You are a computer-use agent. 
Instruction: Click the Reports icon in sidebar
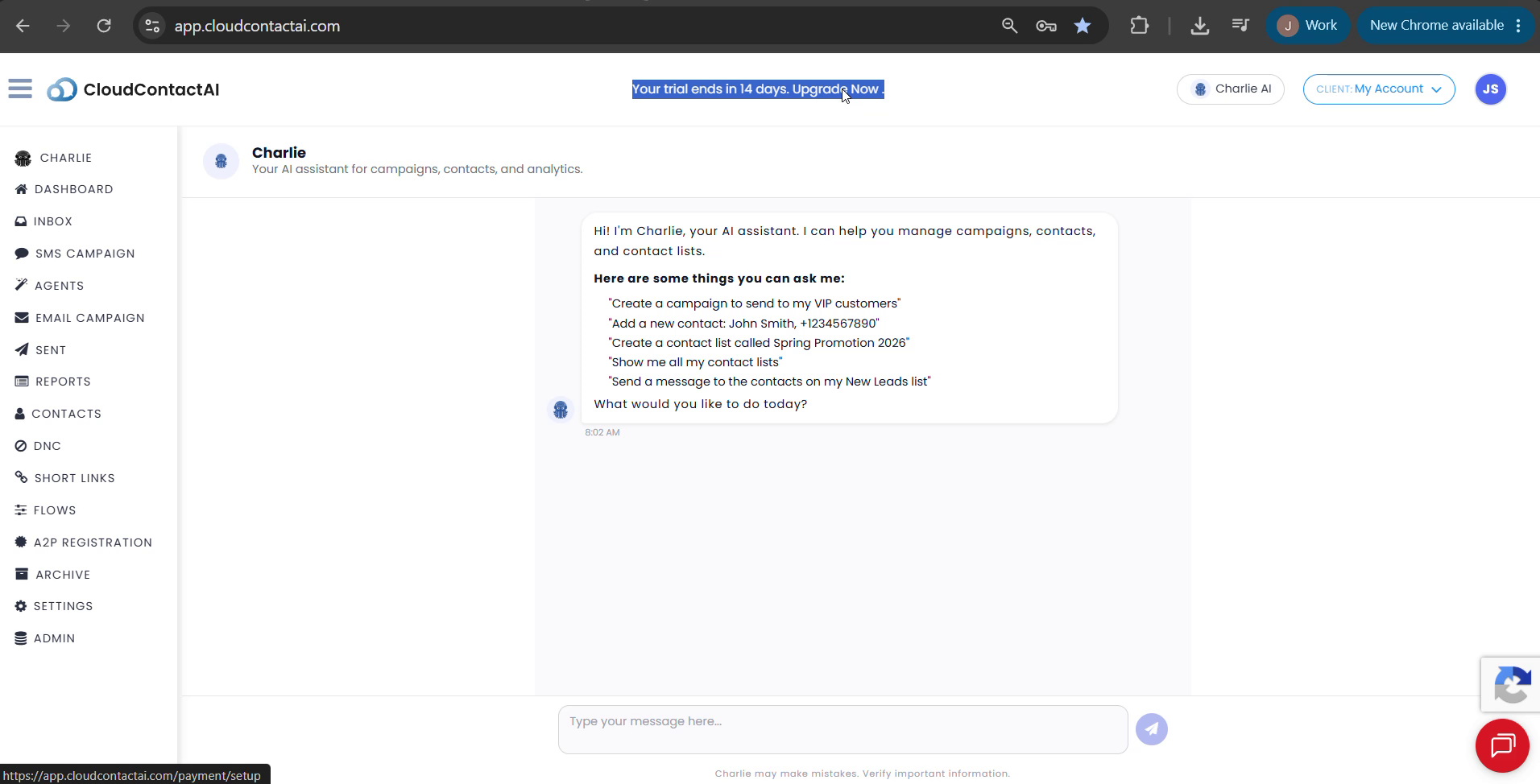coord(22,382)
